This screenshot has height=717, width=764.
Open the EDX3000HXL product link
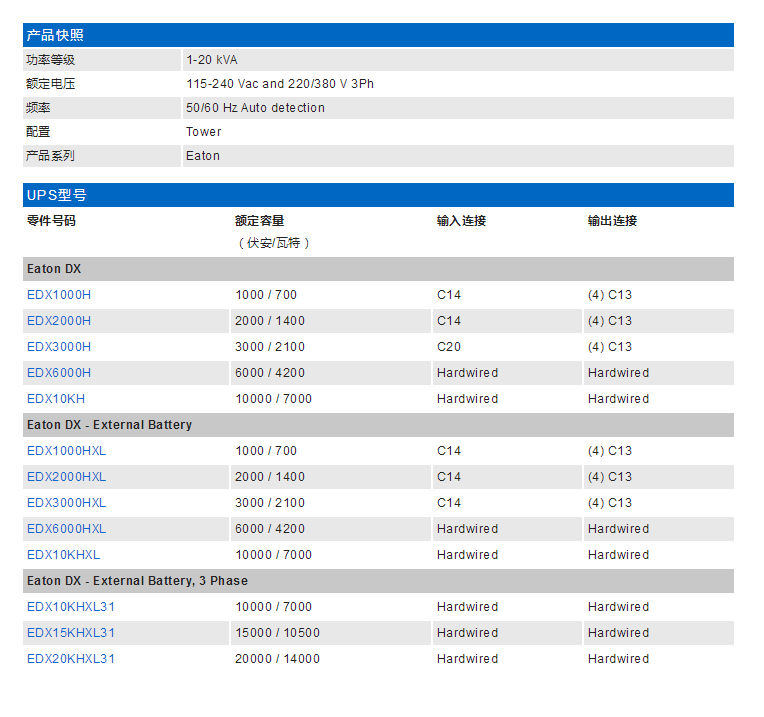(67, 503)
